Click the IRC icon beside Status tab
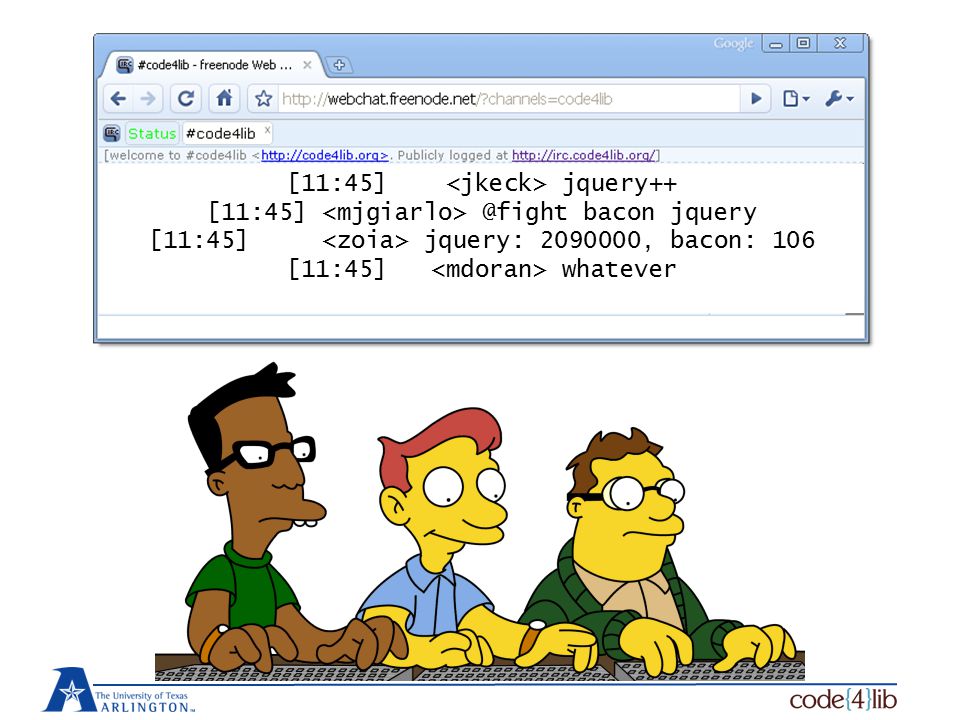Image resolution: width=960 pixels, height=720 pixels. pos(112,133)
